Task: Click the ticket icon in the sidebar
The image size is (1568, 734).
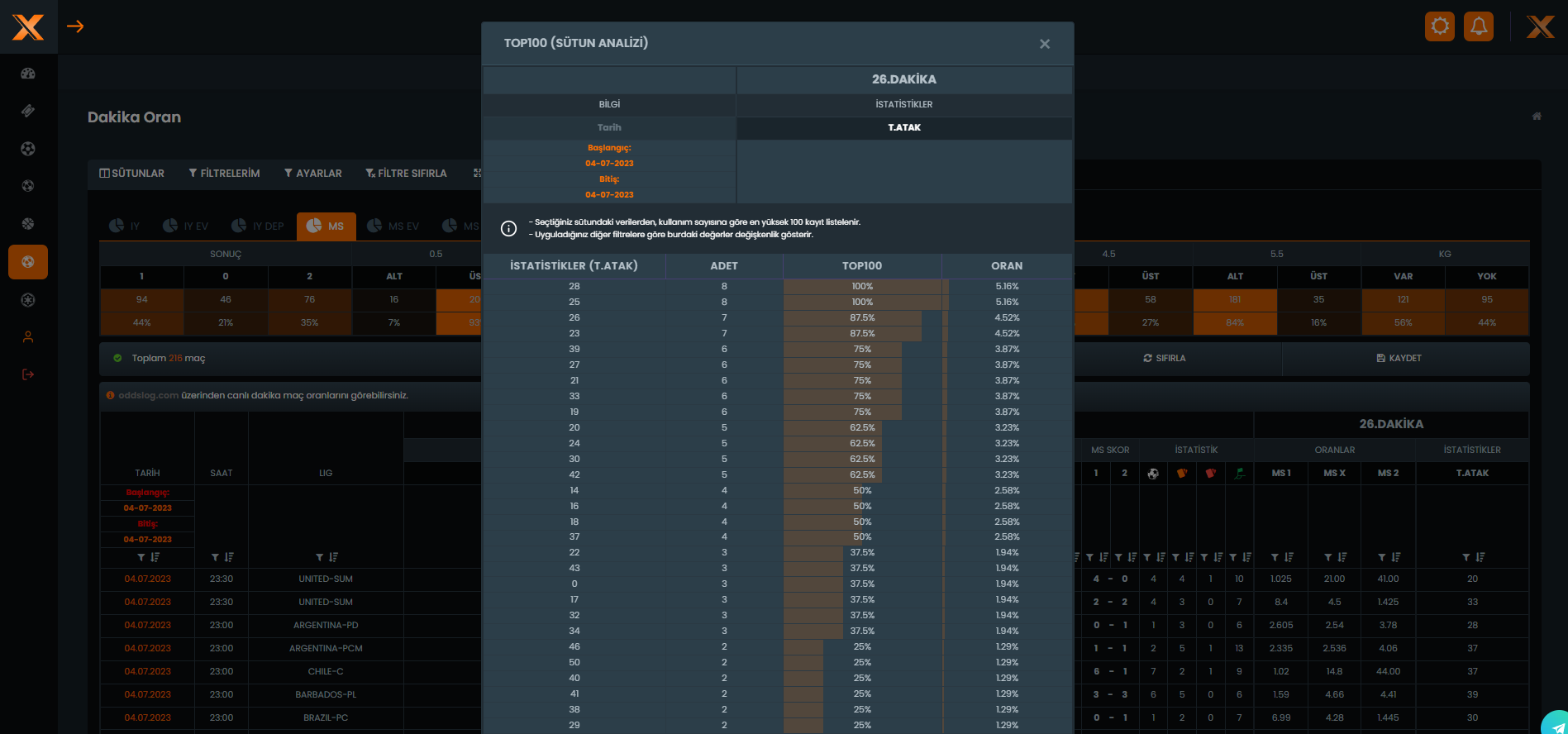Action: 28,111
